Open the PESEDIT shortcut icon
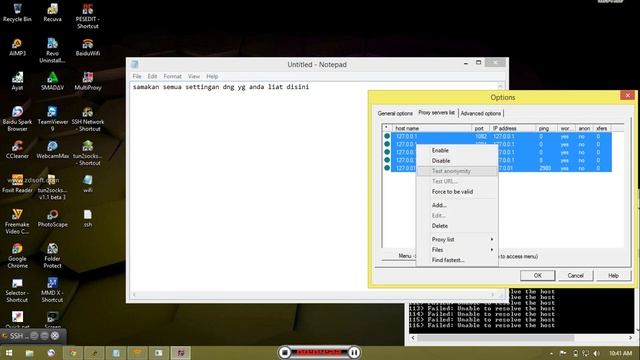The image size is (640, 360). (x=87, y=16)
